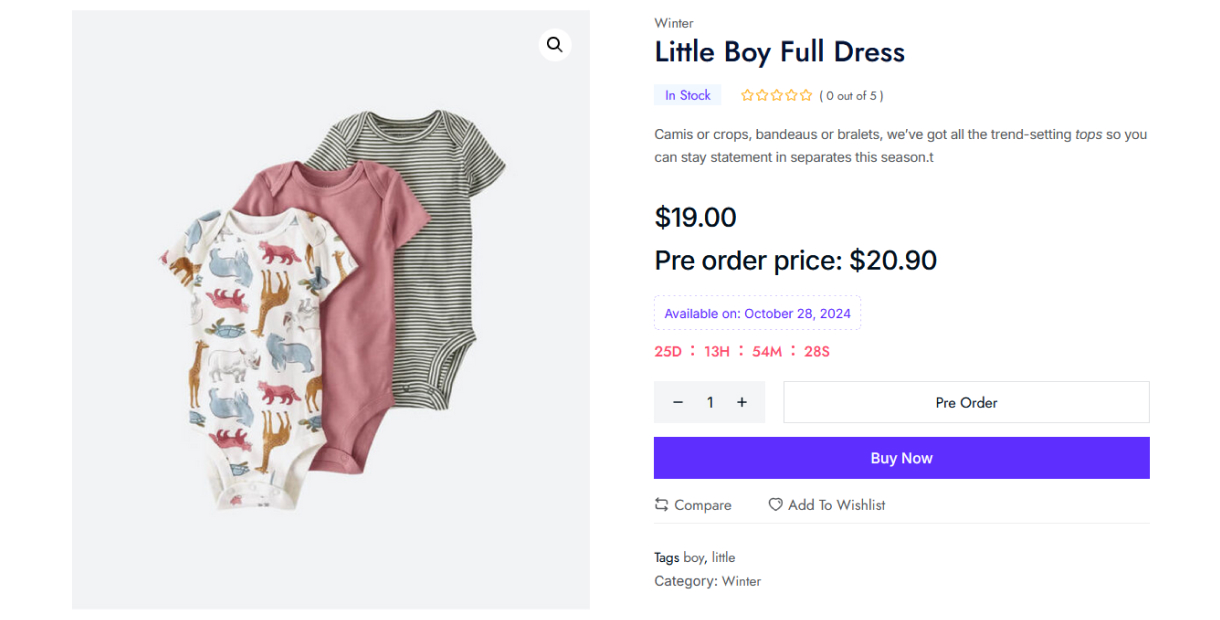Click the fifth rating star
Viewport: 1220px width, 620px height.
(x=806, y=96)
